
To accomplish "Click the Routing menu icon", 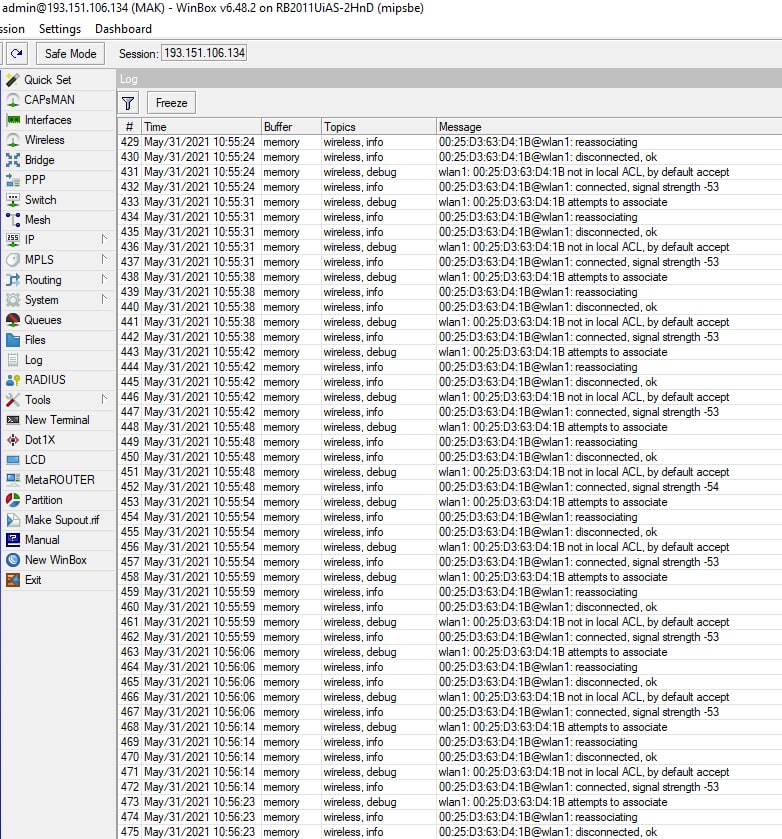I will point(13,280).
